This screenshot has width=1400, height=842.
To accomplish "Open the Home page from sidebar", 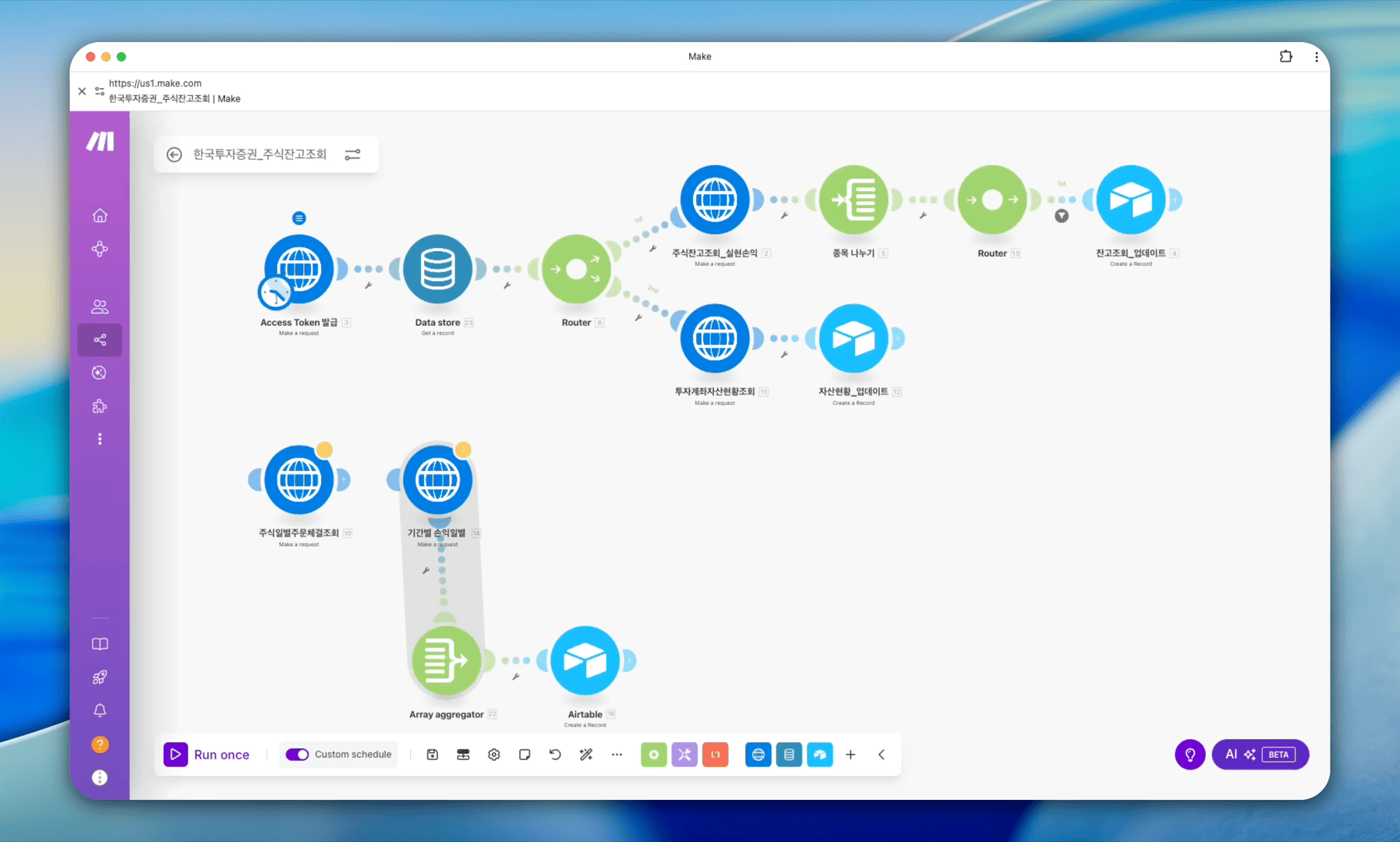I will (x=100, y=215).
